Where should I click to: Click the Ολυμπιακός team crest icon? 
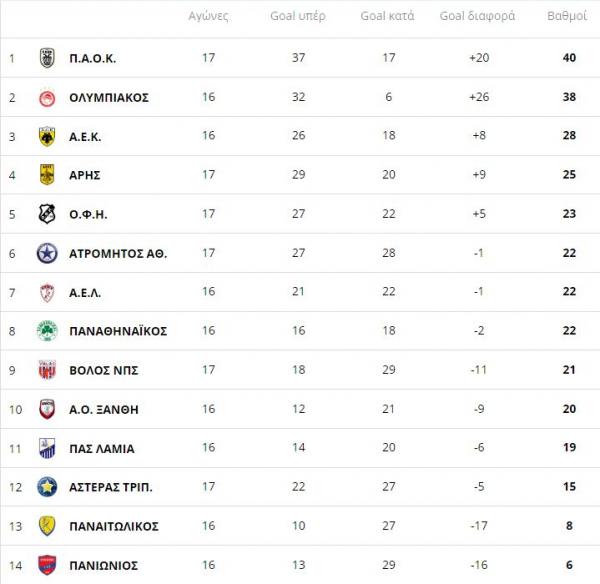(46, 97)
